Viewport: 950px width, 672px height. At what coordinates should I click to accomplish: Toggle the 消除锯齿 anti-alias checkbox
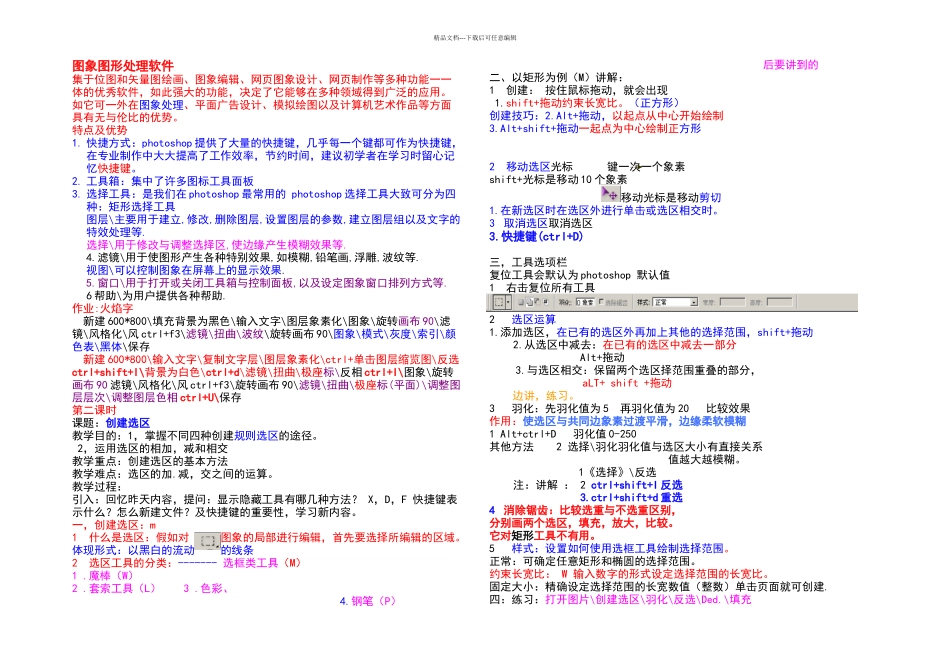click(x=601, y=301)
